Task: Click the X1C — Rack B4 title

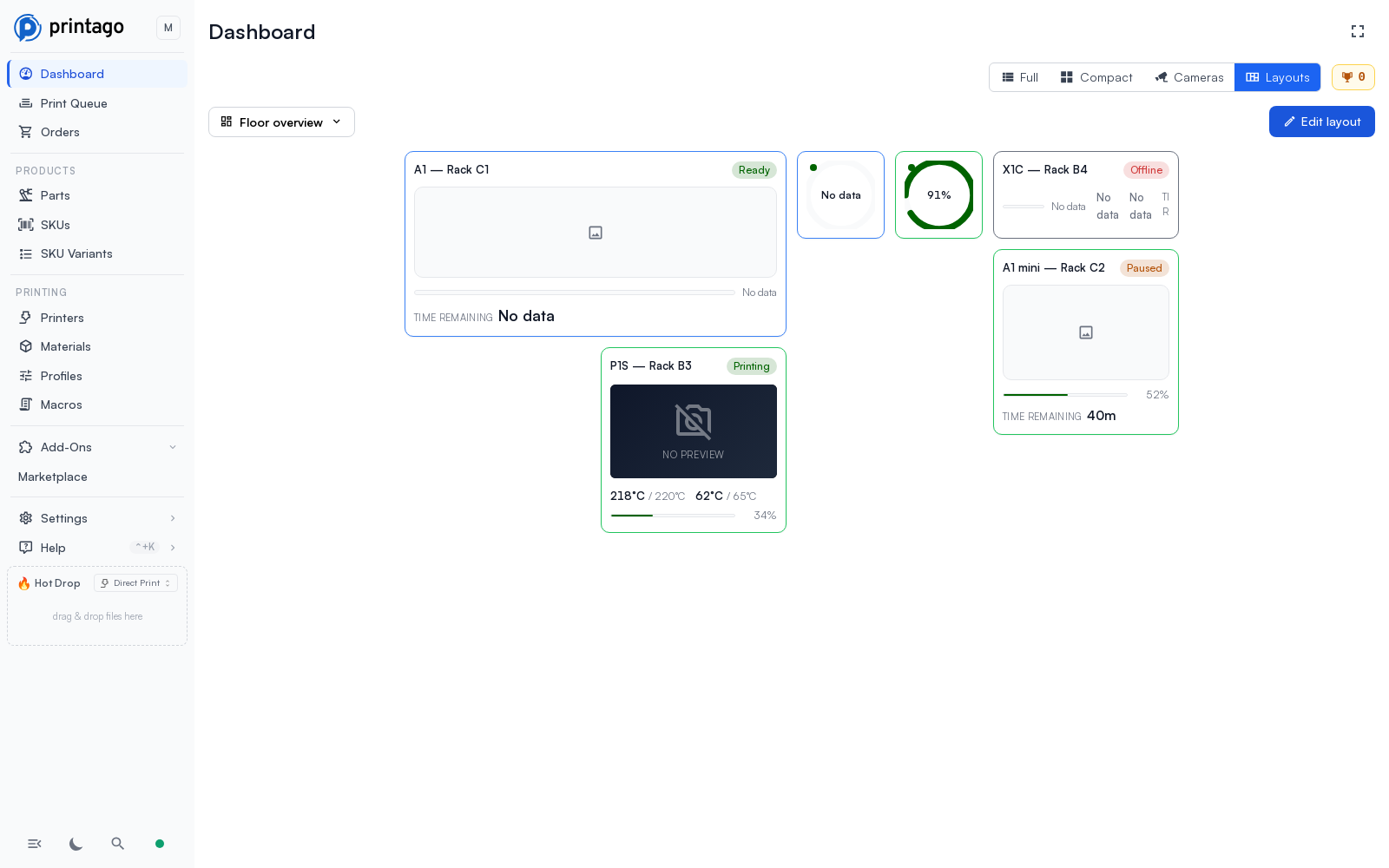Action: 1045,169
